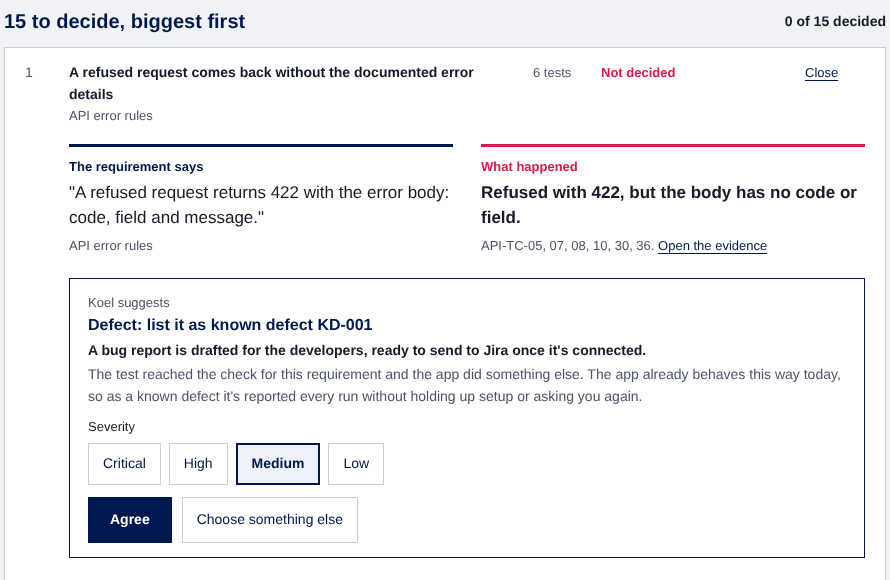The width and height of the screenshot is (890, 580).
Task: Close the expanded item 1 panel
Action: tap(821, 73)
